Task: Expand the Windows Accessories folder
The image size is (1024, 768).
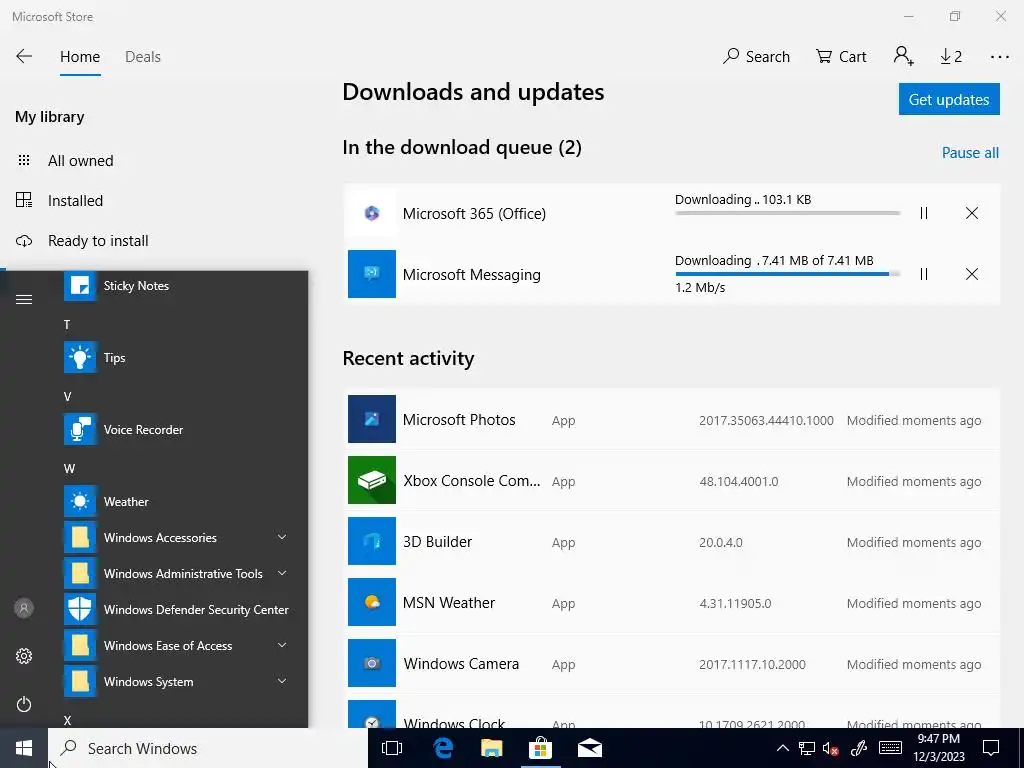Action: (176, 537)
